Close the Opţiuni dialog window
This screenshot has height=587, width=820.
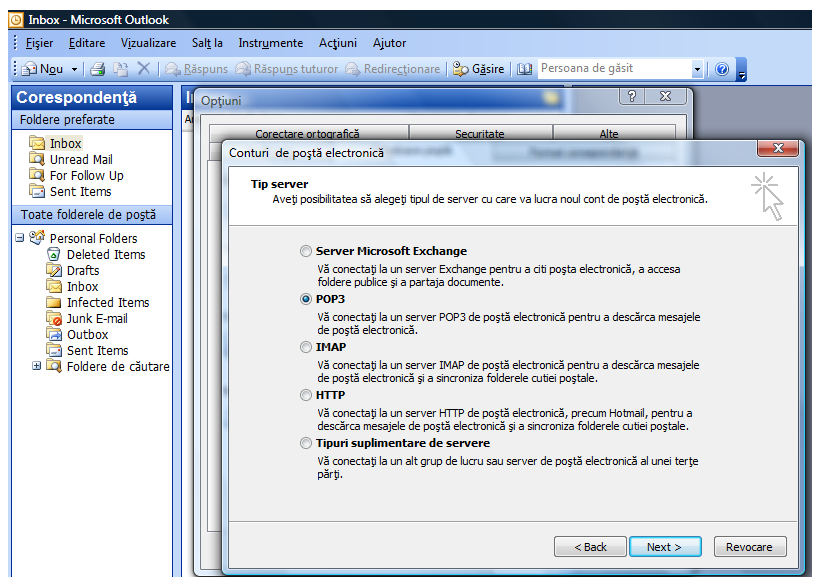tap(665, 96)
